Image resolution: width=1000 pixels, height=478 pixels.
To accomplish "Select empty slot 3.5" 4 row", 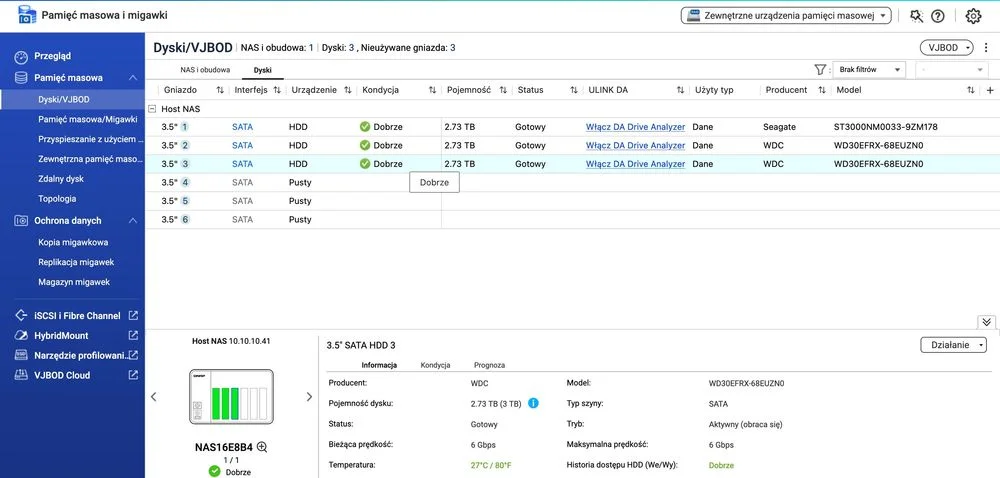I will [x=573, y=182].
